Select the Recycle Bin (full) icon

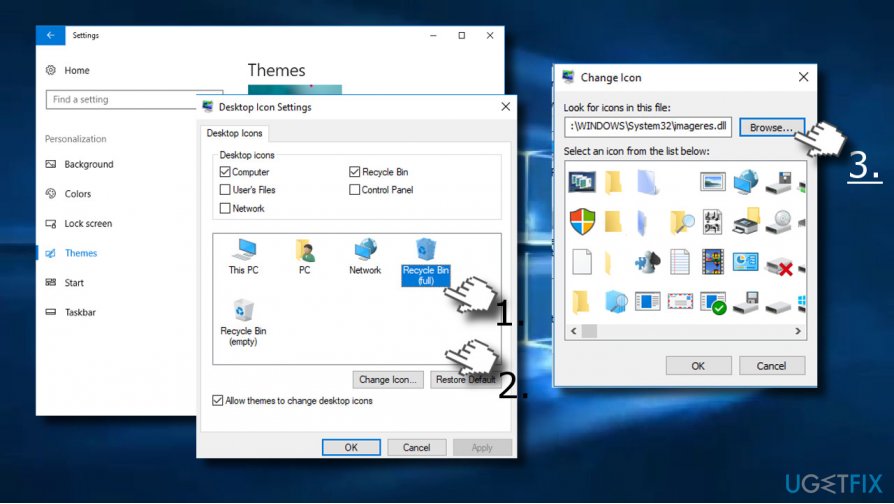click(426, 262)
